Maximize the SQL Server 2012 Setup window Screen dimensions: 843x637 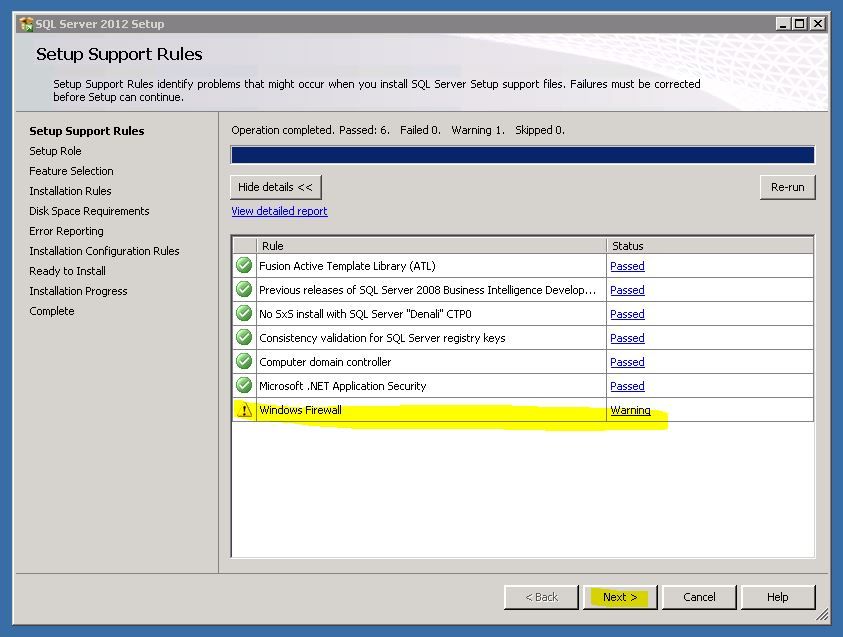pyautogui.click(x=800, y=24)
